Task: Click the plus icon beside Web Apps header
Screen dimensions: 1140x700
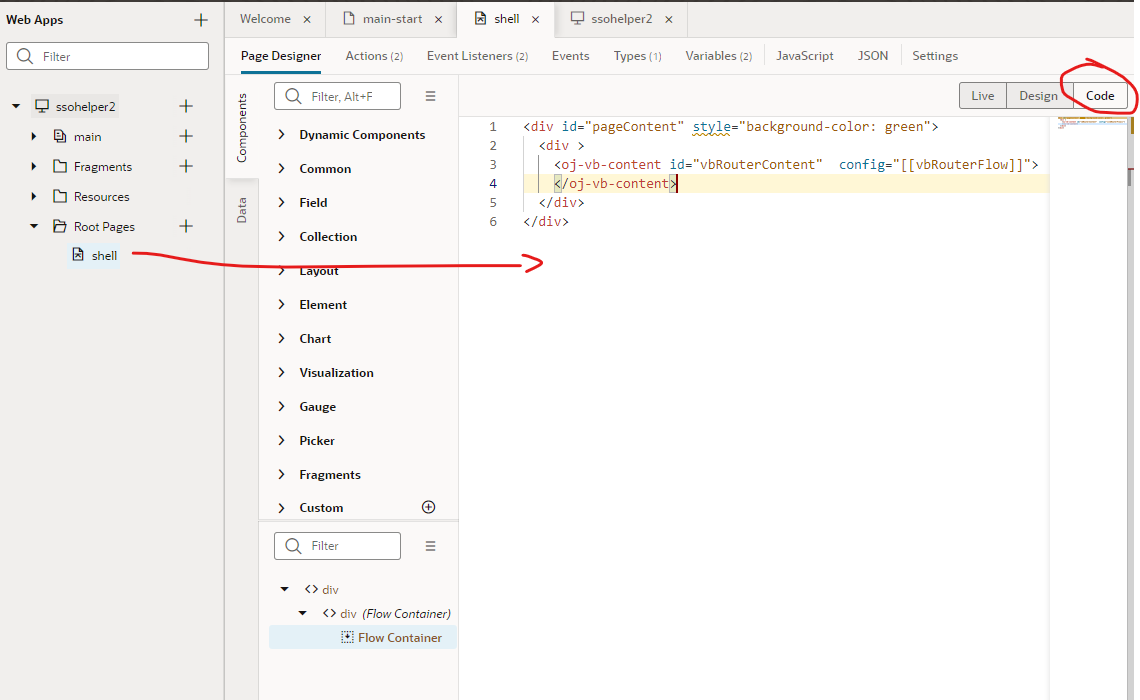Action: 201,20
